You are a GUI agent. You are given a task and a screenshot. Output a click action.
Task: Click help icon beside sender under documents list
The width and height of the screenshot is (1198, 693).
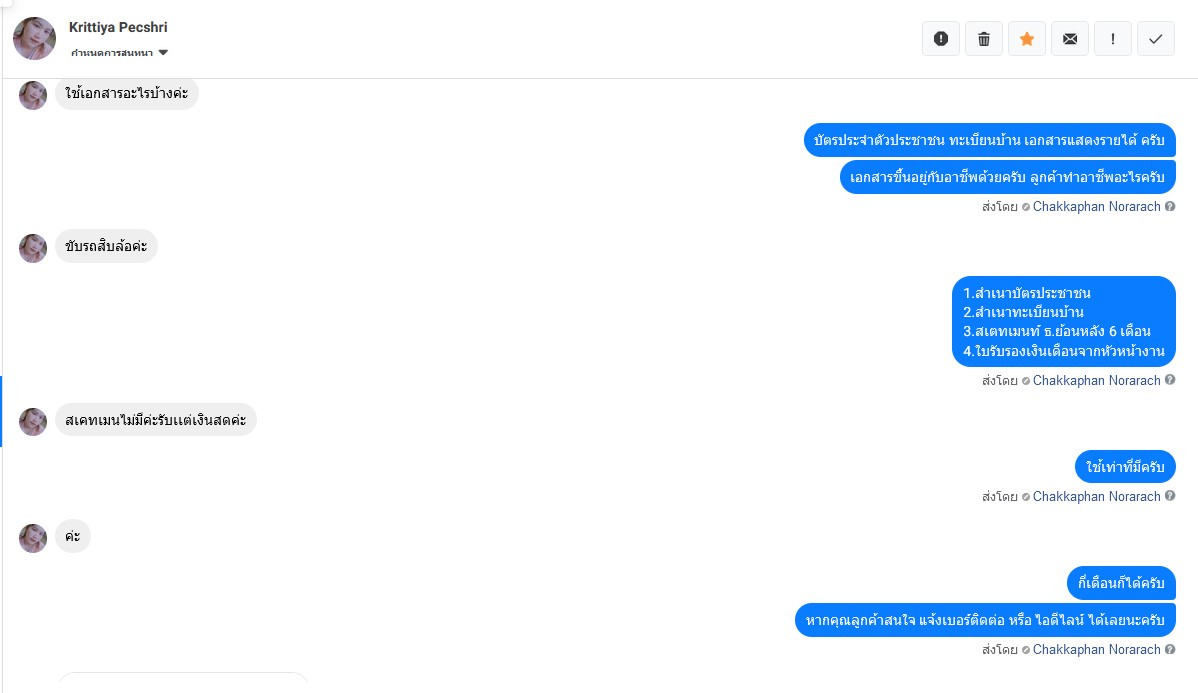point(1170,380)
